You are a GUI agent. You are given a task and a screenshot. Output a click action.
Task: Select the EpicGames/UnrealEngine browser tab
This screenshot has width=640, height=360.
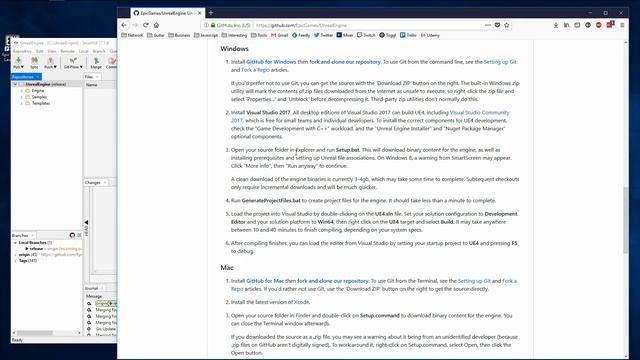pos(167,13)
